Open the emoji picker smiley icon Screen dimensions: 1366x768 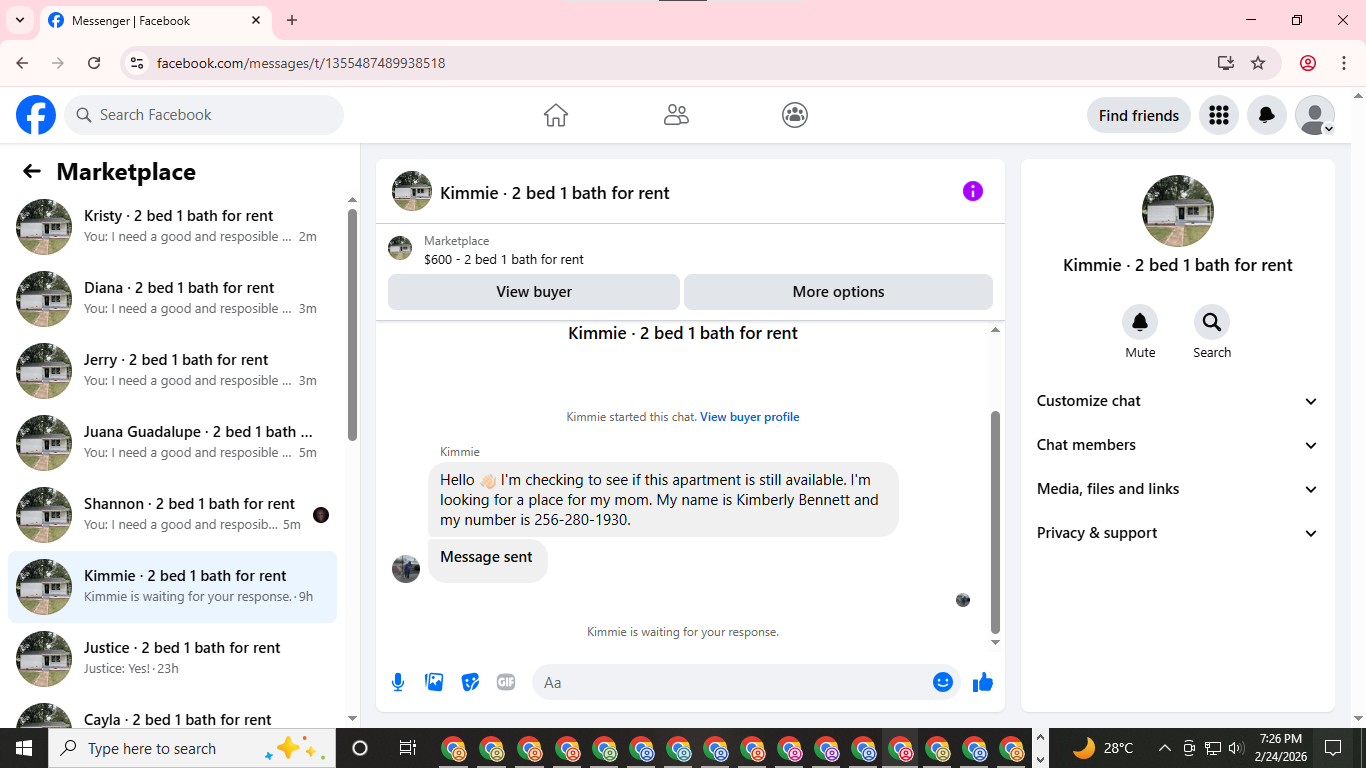click(943, 682)
